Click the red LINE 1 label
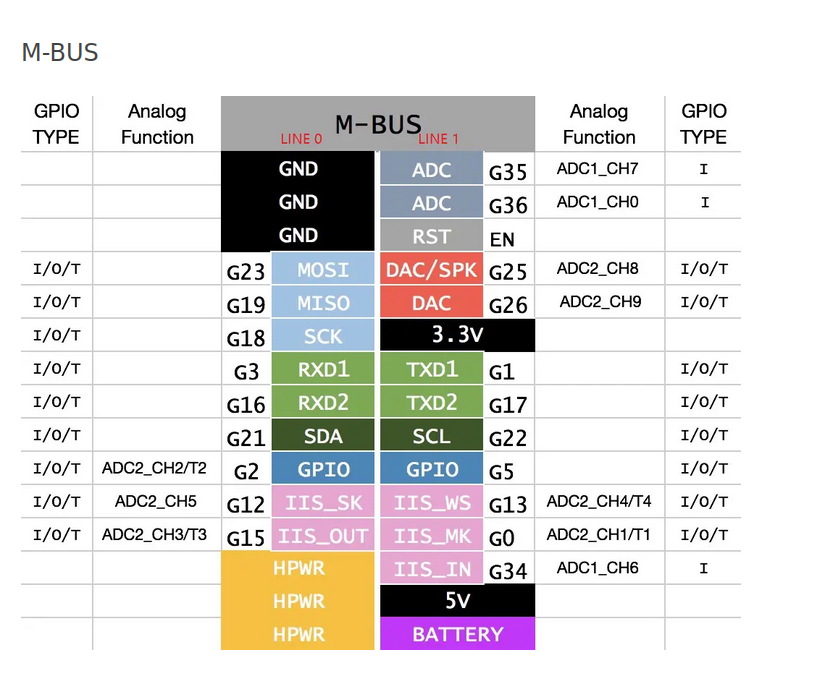Screen dimensions: 831x679 pyautogui.click(x=438, y=139)
